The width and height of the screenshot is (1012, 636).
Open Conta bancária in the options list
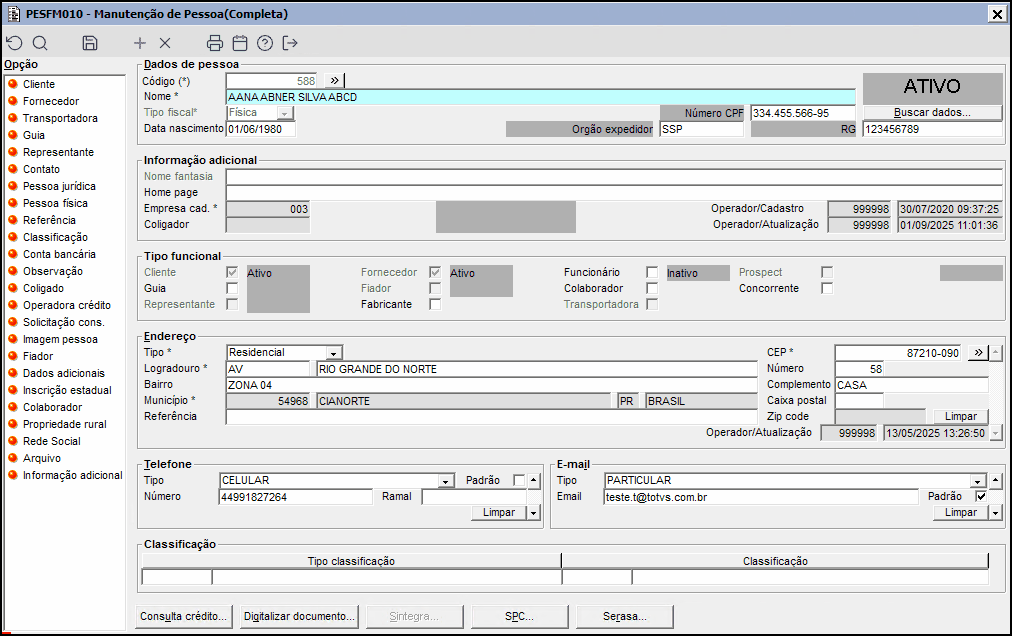point(59,254)
